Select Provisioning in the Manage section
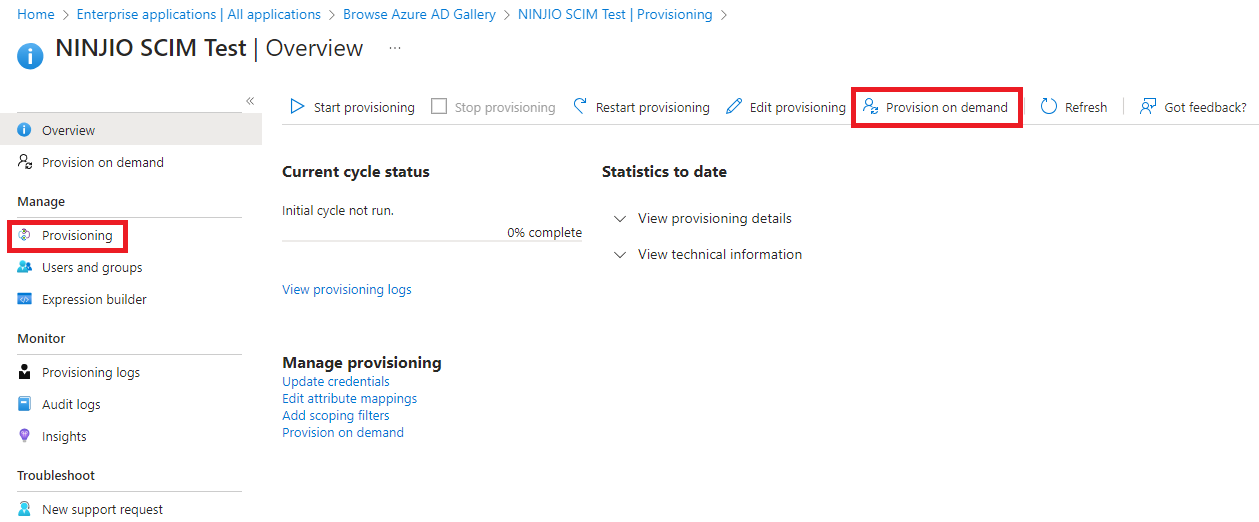Image resolution: width=1259 pixels, height=522 pixels. (76, 235)
